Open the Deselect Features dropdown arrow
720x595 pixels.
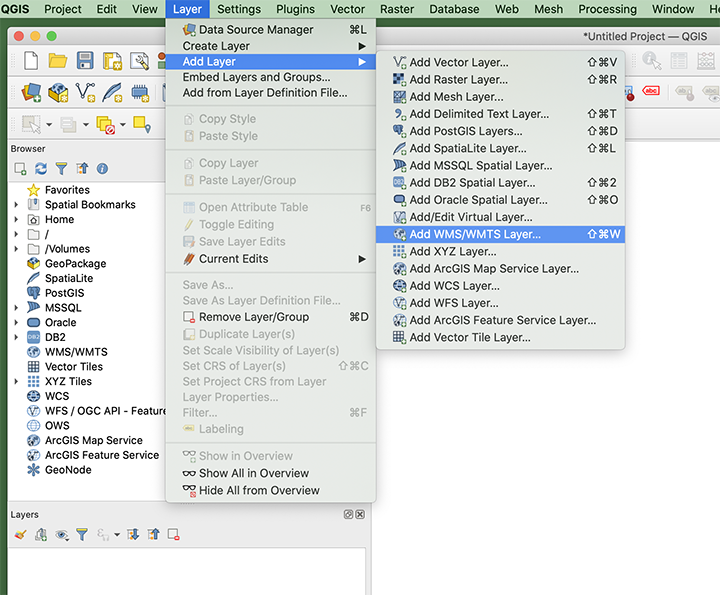[x=123, y=124]
